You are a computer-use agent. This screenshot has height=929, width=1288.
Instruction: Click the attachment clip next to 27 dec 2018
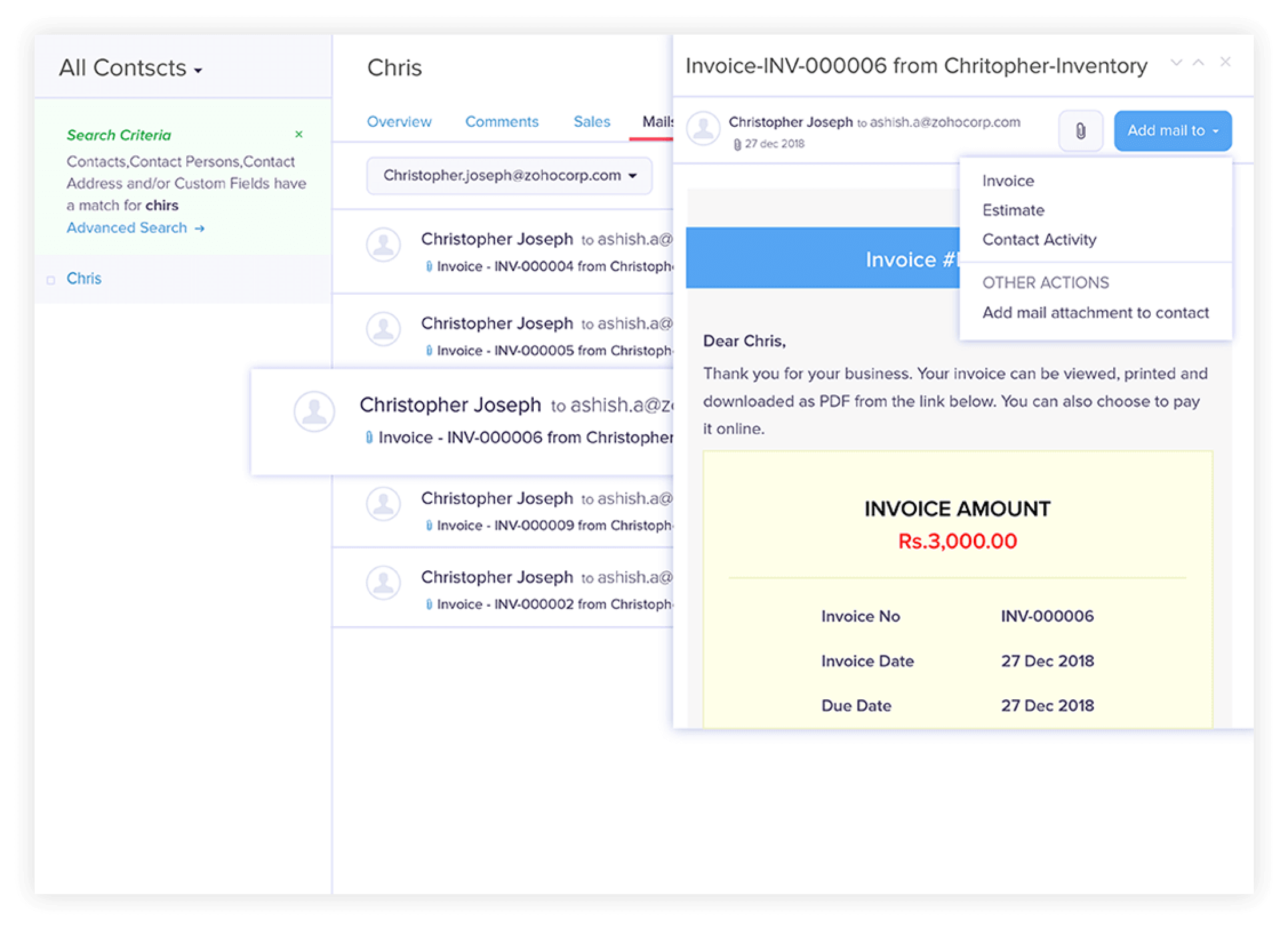coord(737,143)
